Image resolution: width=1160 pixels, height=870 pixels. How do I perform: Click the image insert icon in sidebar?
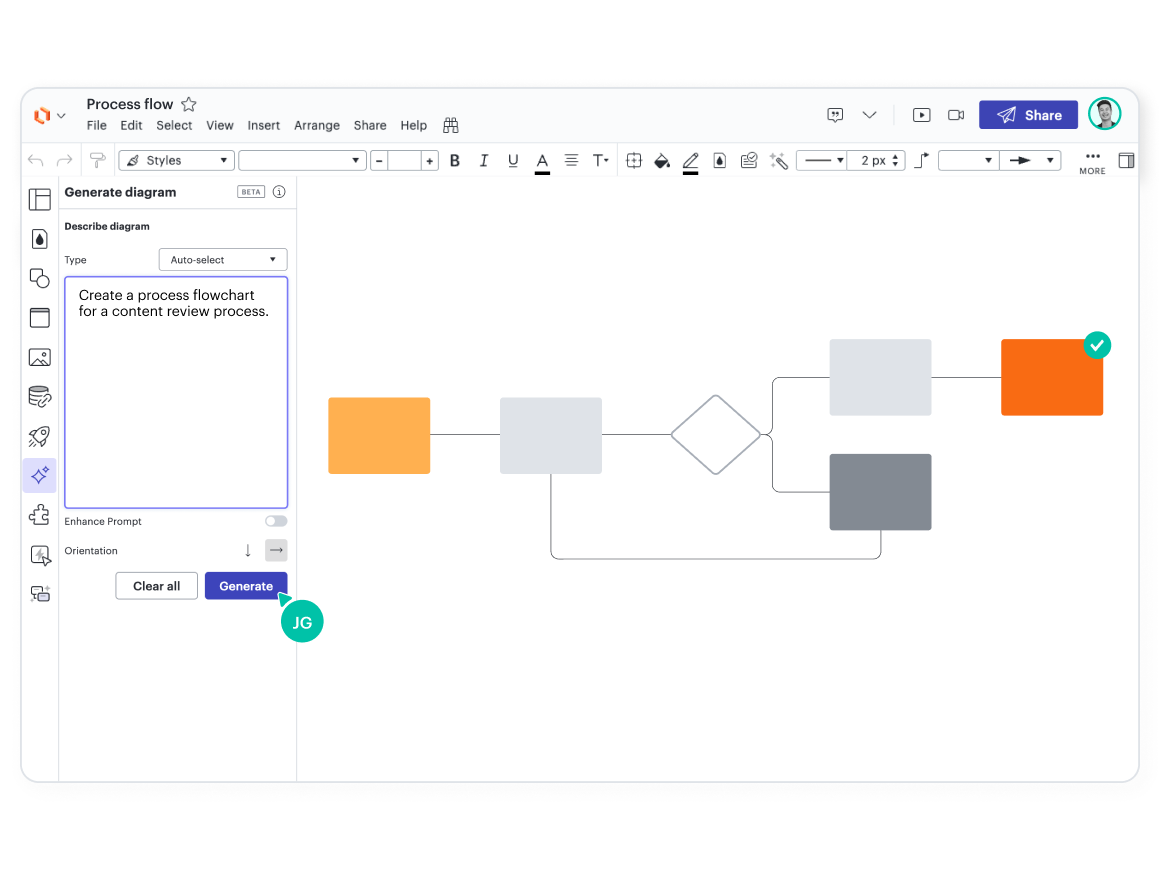pyautogui.click(x=39, y=356)
